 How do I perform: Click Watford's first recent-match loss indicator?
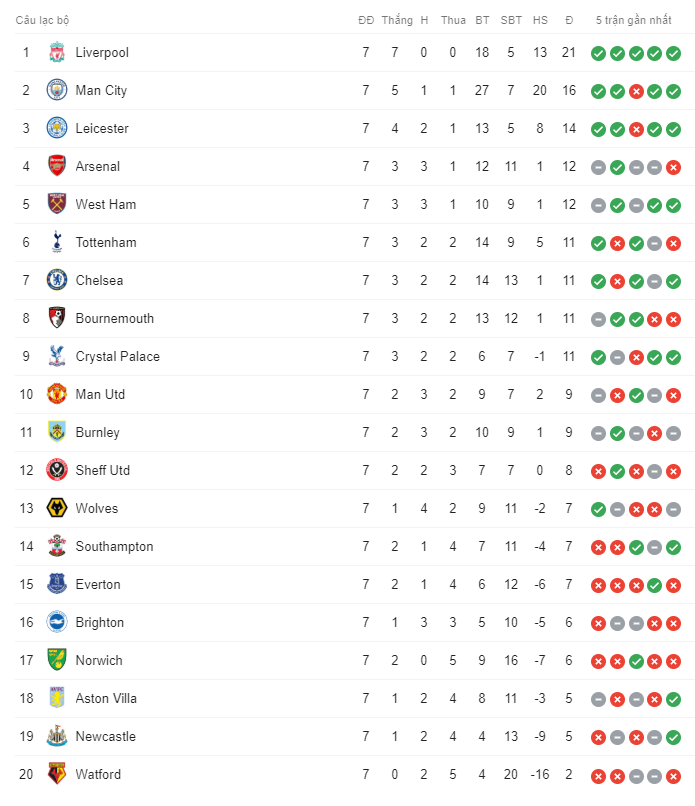[x=598, y=775]
